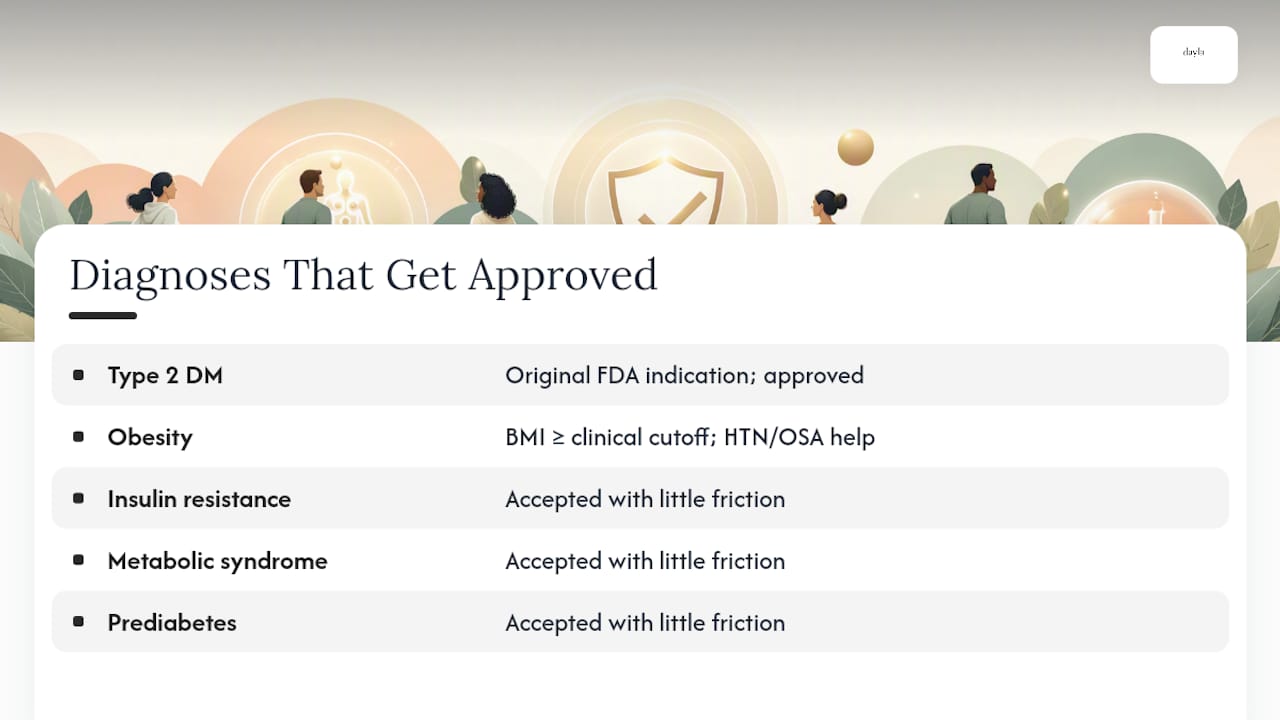This screenshot has height=720, width=1280.
Task: Click the golden sphere in the banner
Action: (855, 147)
